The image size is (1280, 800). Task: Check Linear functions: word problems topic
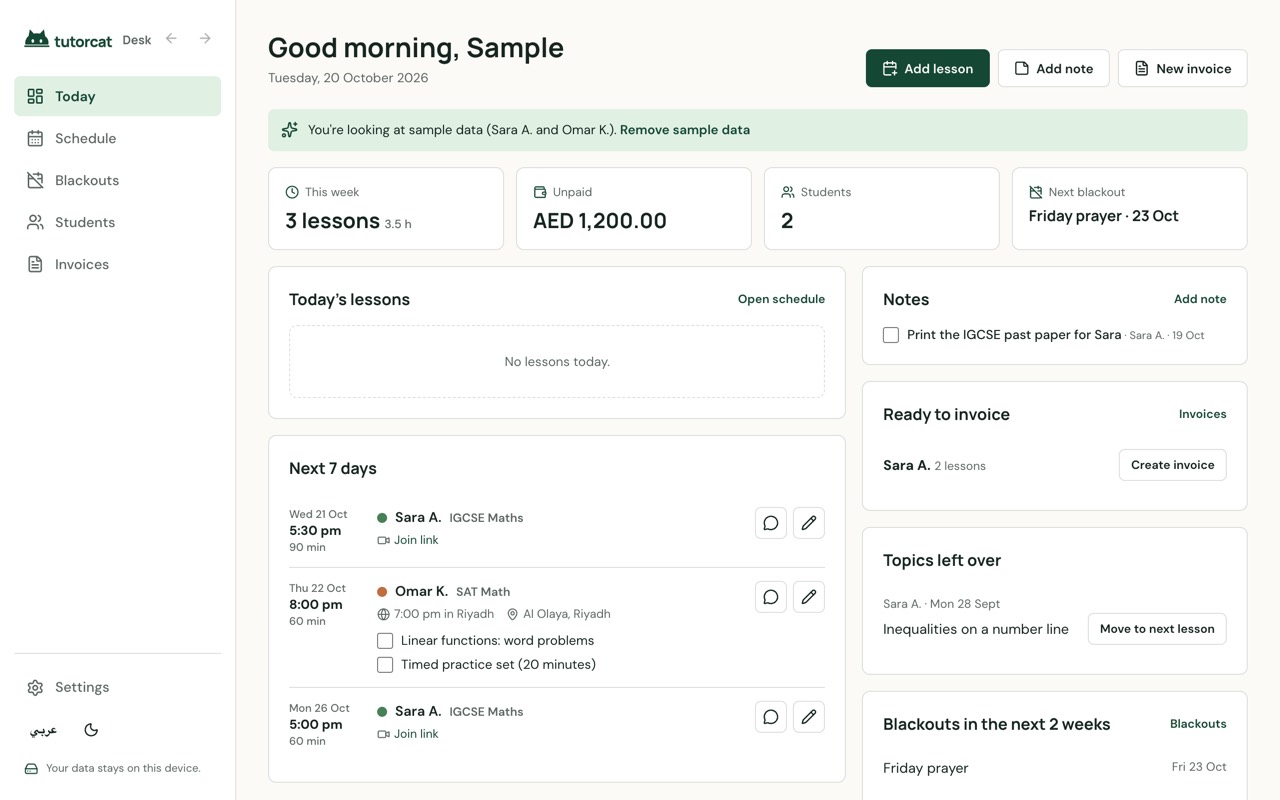[x=385, y=641]
